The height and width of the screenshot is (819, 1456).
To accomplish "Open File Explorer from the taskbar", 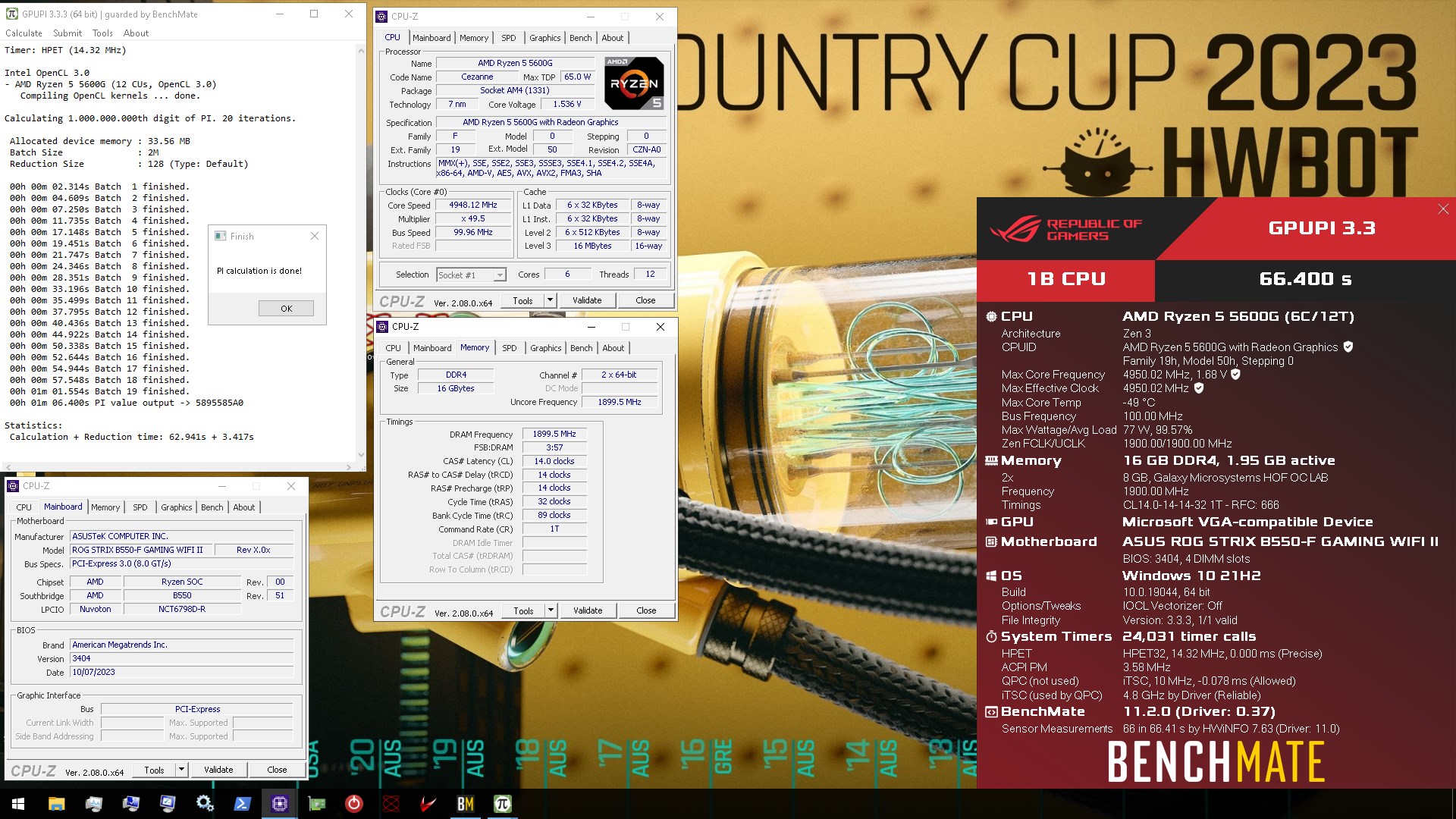I will 56,804.
